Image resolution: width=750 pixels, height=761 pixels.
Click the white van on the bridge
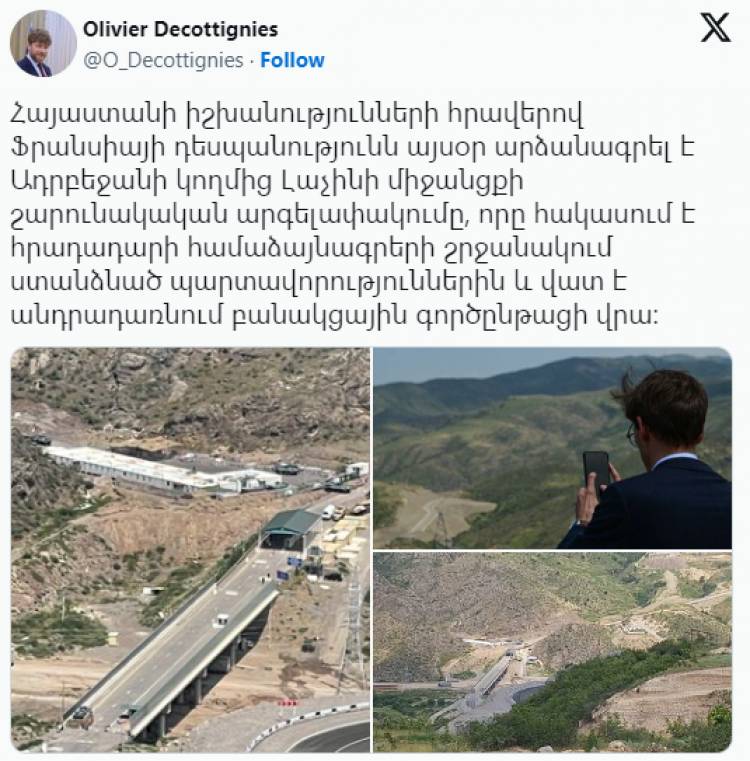221,620
